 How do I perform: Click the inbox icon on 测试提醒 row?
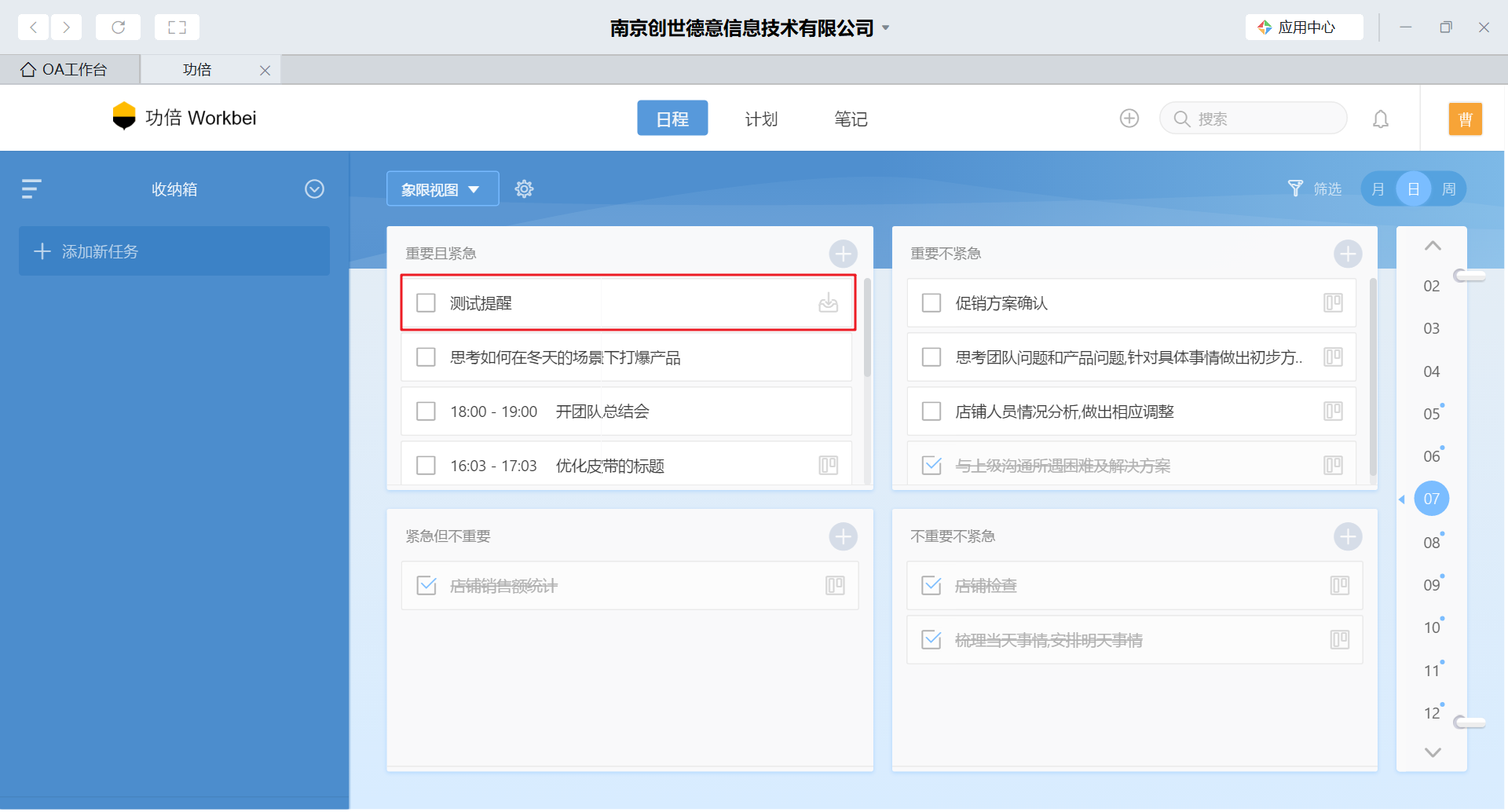coord(829,303)
